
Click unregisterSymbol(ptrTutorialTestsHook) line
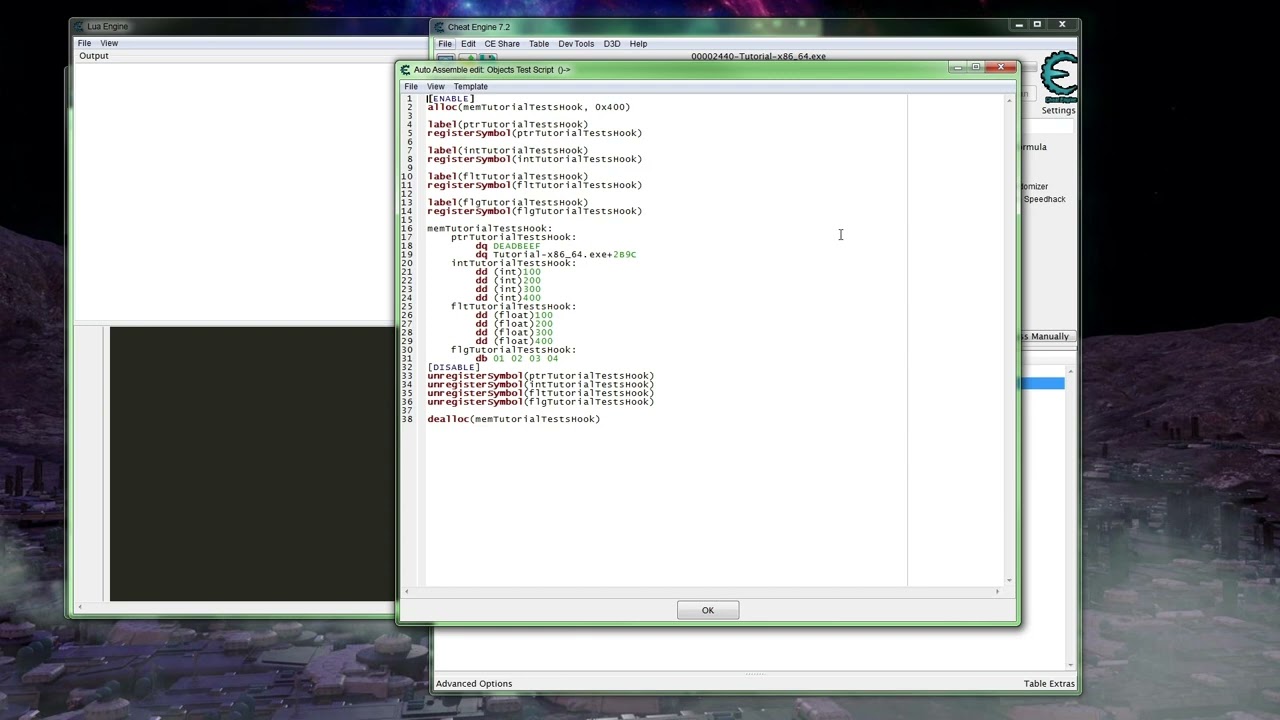[x=541, y=376]
